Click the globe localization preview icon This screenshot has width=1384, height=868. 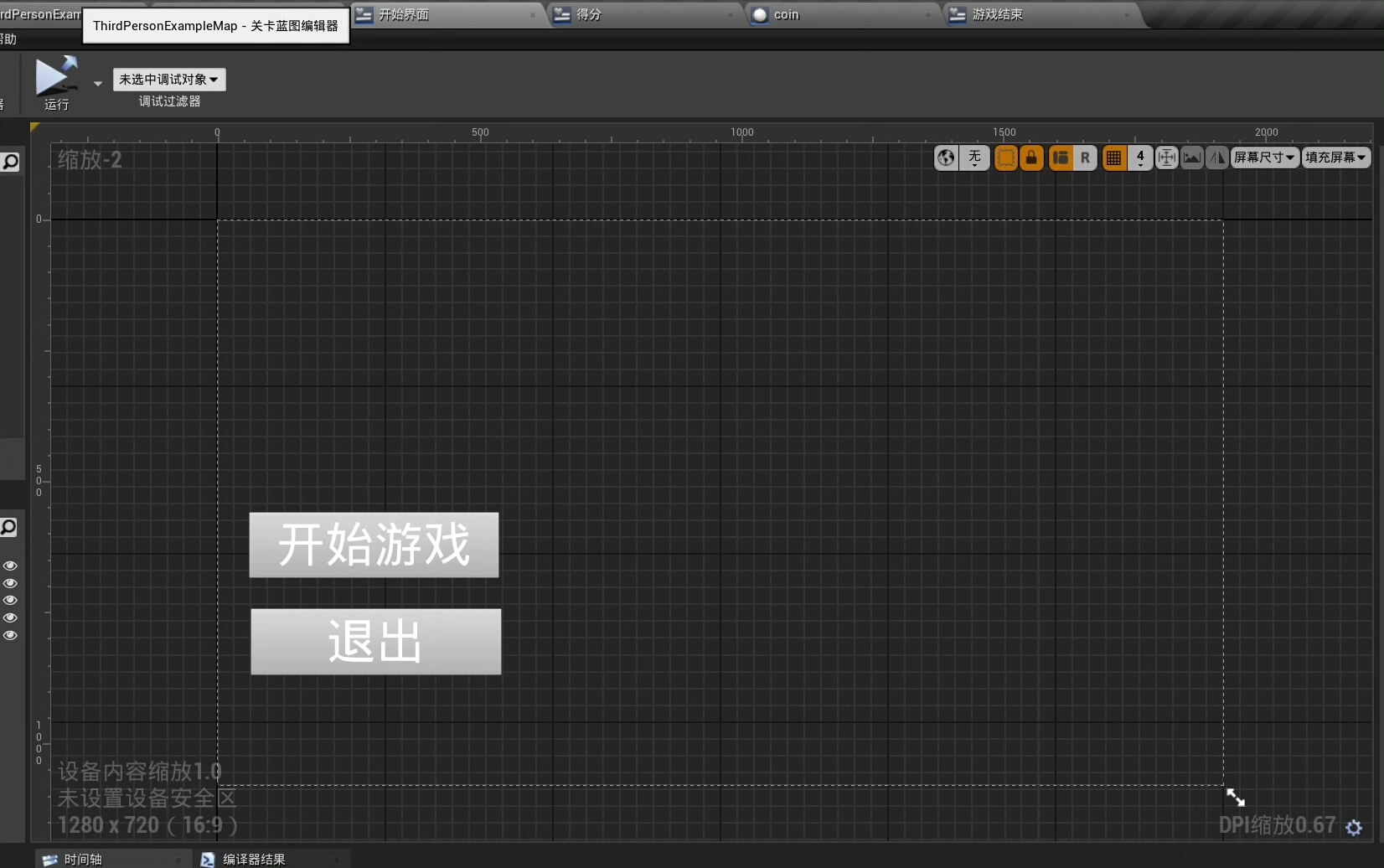(x=946, y=158)
